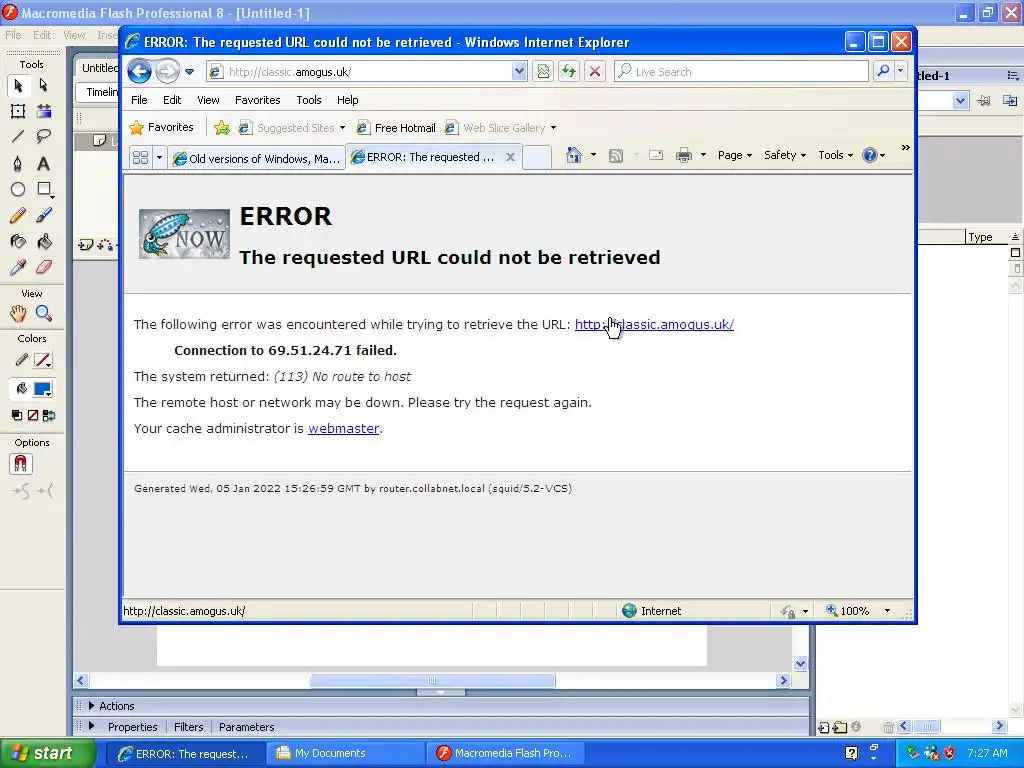Click the Free Hotmail link
The width and height of the screenshot is (1024, 768).
point(396,128)
